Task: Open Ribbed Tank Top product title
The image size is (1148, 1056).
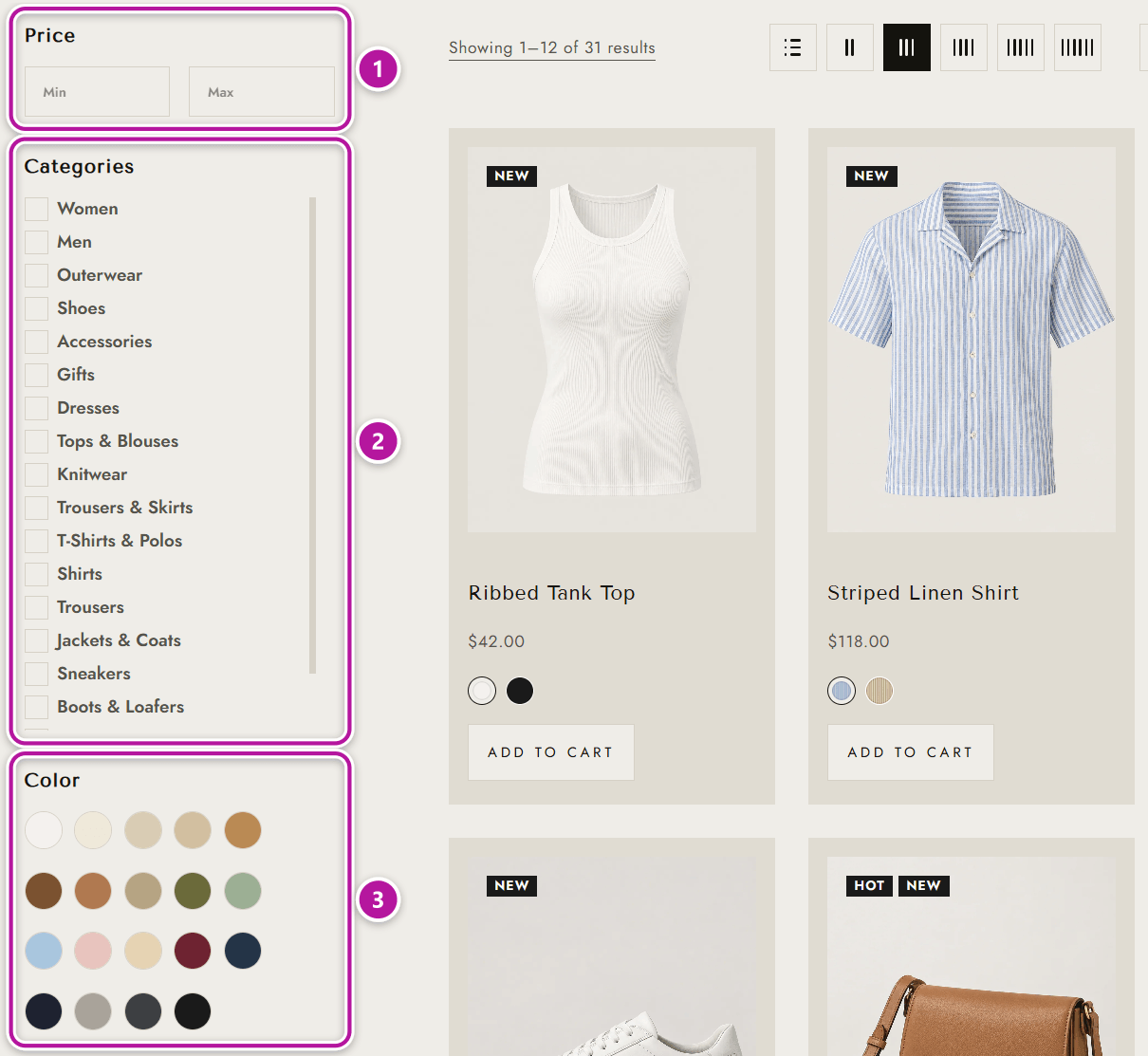Action: pyautogui.click(x=552, y=593)
